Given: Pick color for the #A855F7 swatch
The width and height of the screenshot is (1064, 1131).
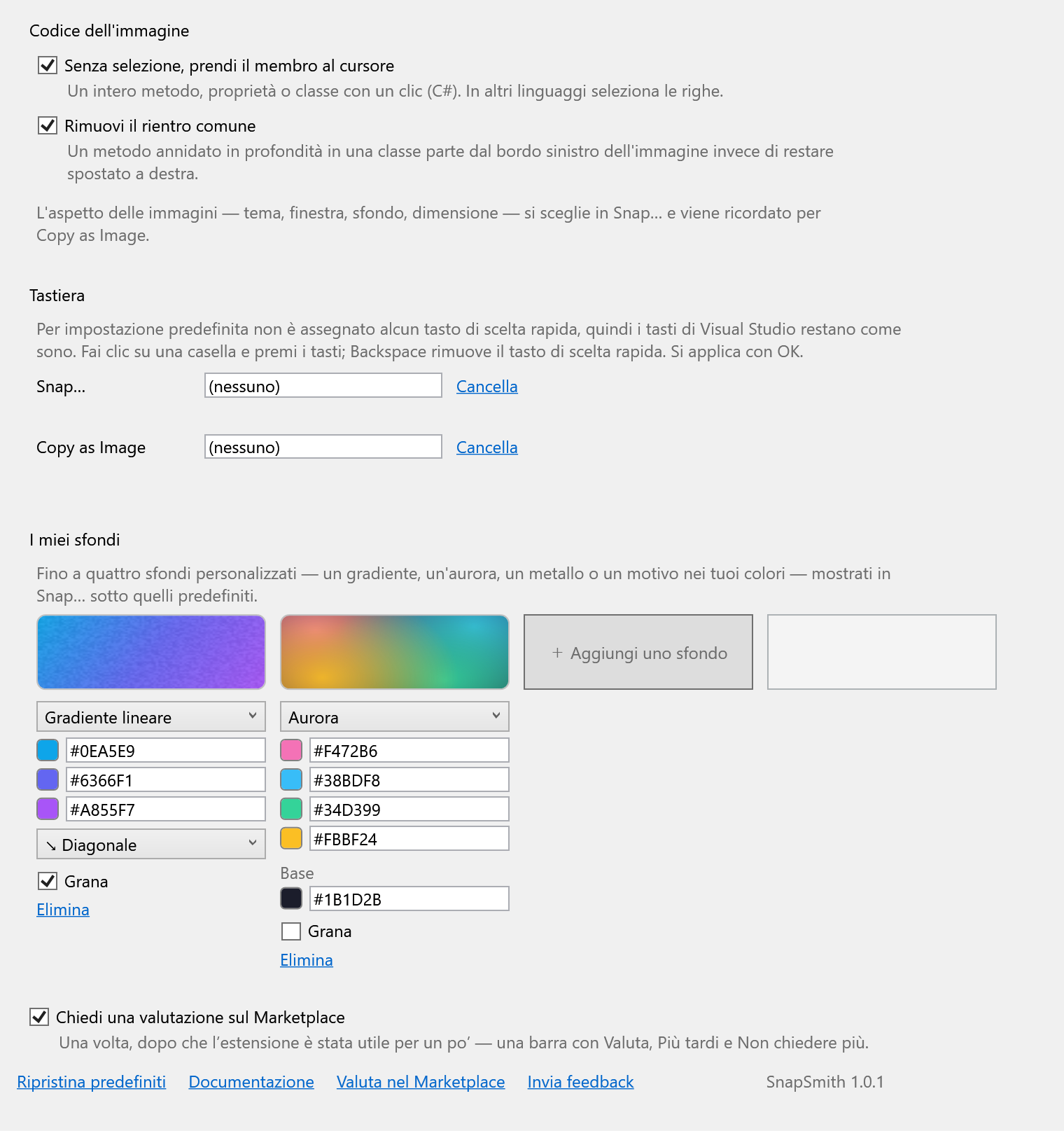Looking at the screenshot, I should coord(48,810).
